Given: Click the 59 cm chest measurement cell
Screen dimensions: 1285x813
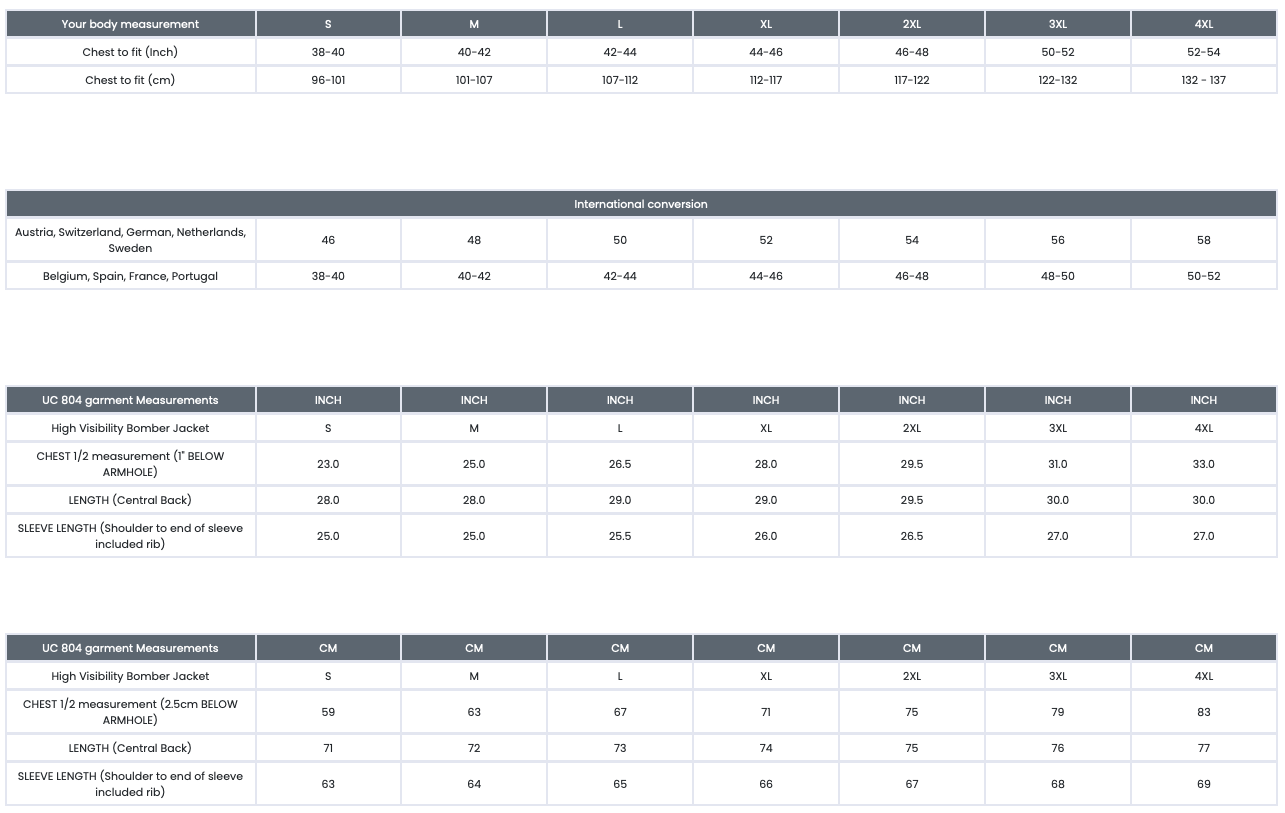Looking at the screenshot, I should click(328, 712).
